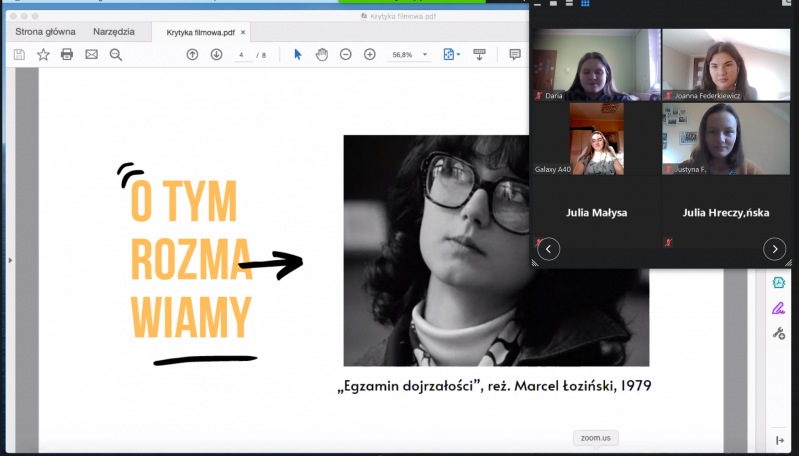Show previous participants page in Zoom
799x456 pixels.
click(x=548, y=249)
